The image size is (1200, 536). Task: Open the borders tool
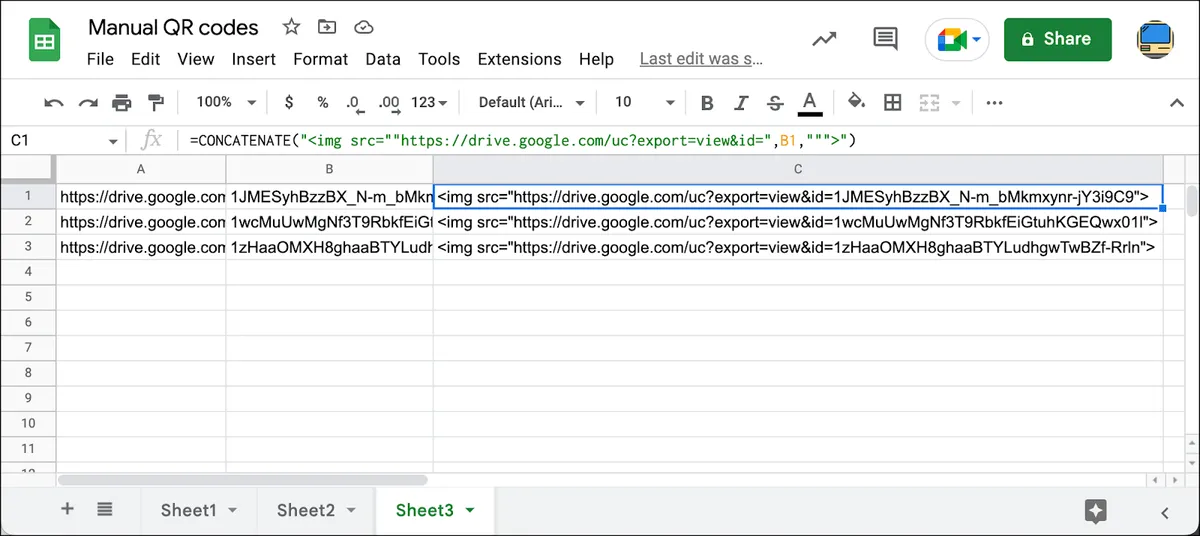tap(893, 102)
